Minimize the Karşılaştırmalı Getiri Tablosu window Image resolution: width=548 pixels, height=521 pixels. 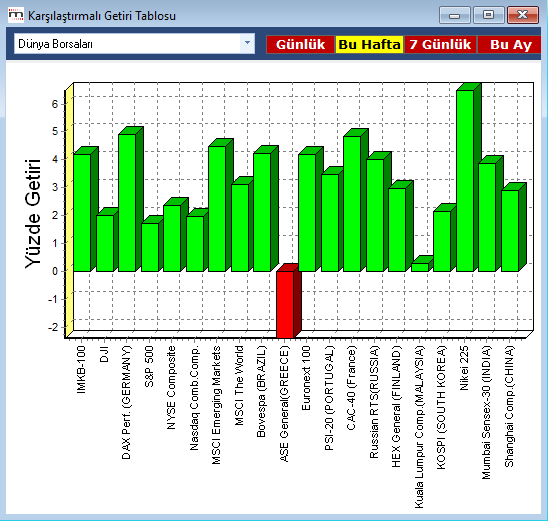pyautogui.click(x=455, y=15)
